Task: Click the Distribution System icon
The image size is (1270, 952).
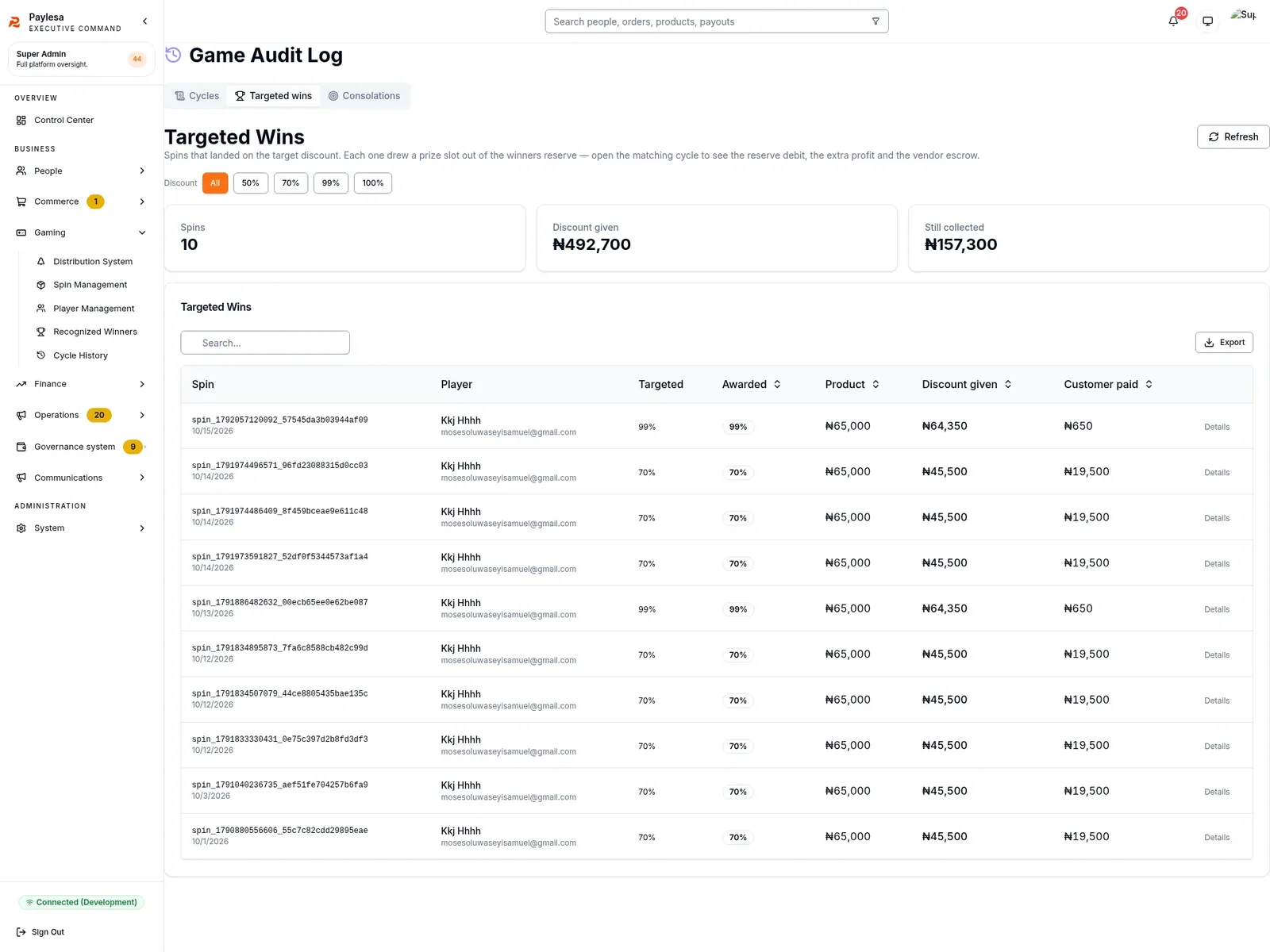Action: coord(41,261)
